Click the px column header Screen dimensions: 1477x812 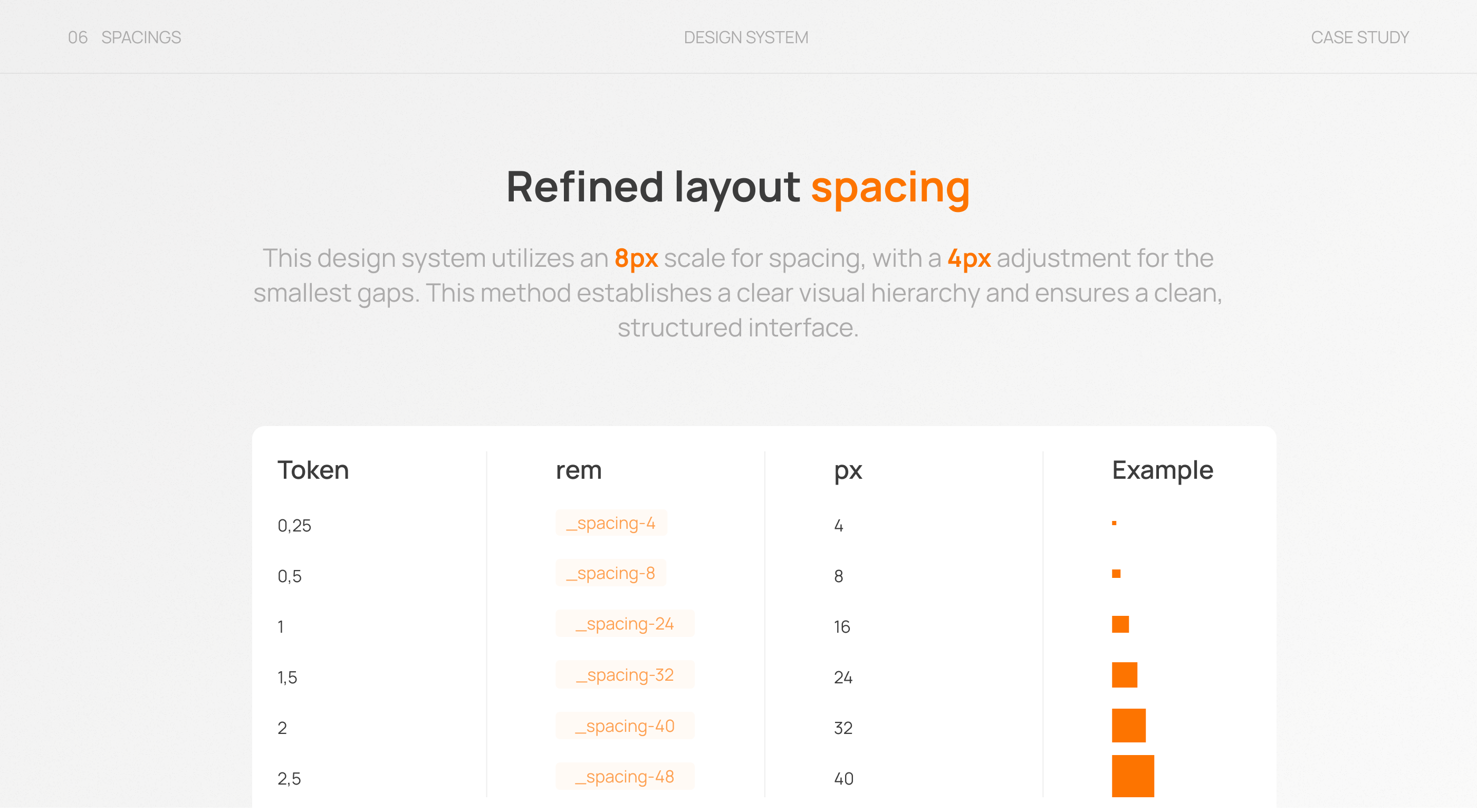pyautogui.click(x=848, y=470)
